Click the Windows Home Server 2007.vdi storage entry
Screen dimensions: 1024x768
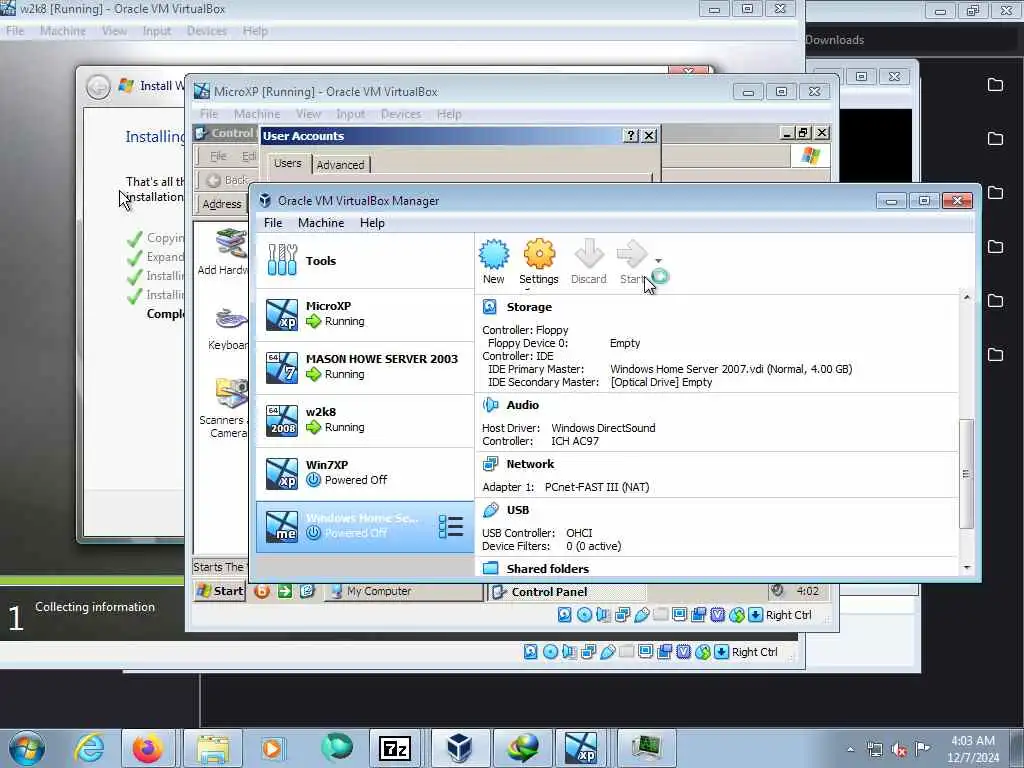pos(731,369)
